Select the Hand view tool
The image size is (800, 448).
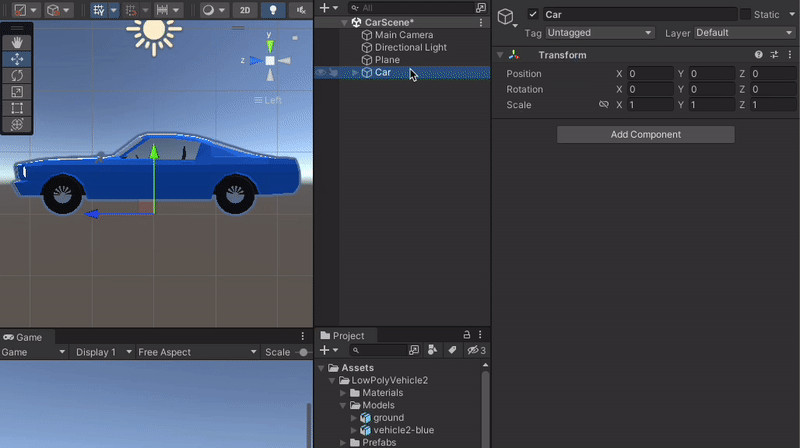[17, 43]
